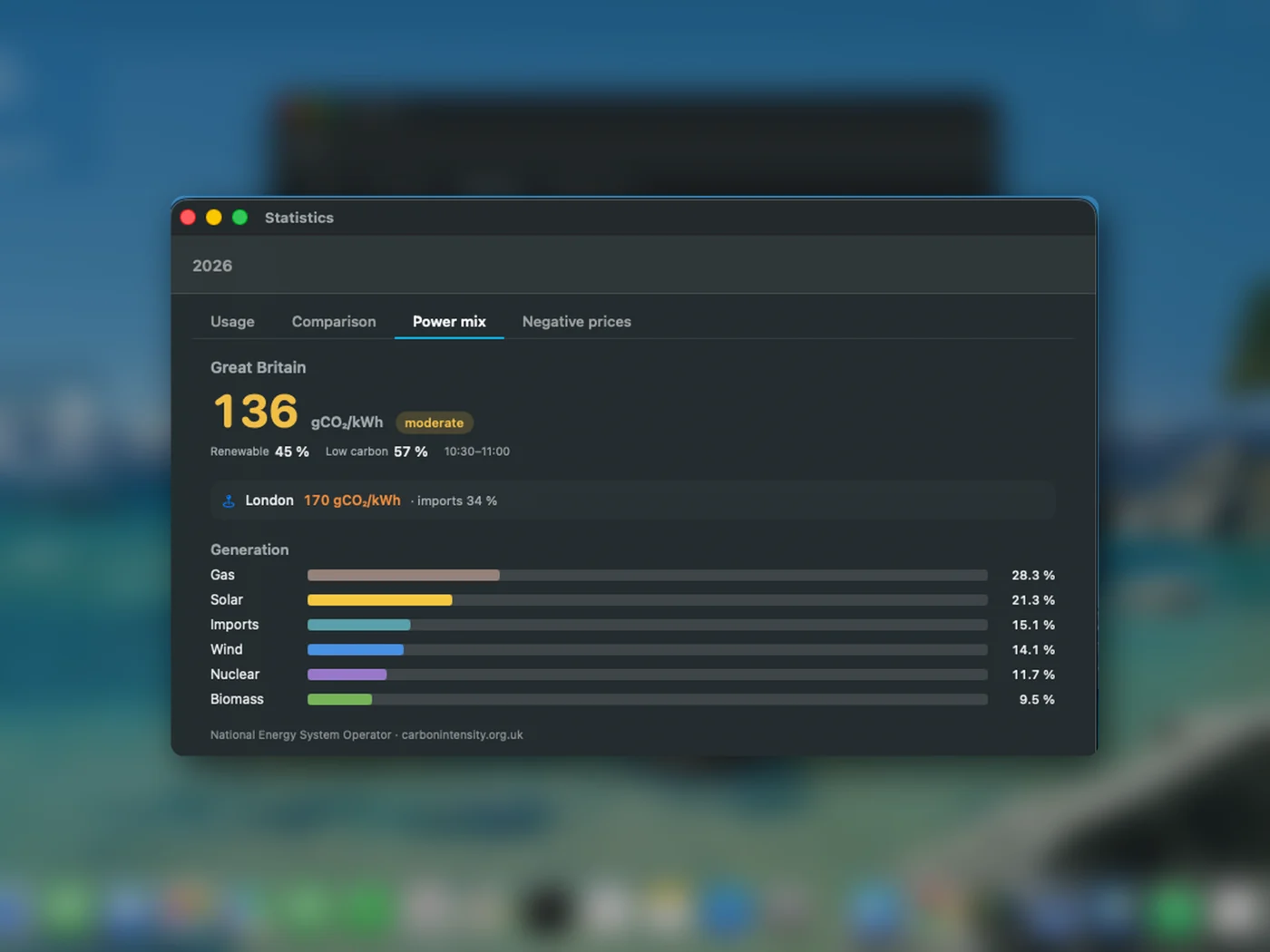Click the moderate intensity badge
This screenshot has width=1270, height=952.
coord(434,423)
